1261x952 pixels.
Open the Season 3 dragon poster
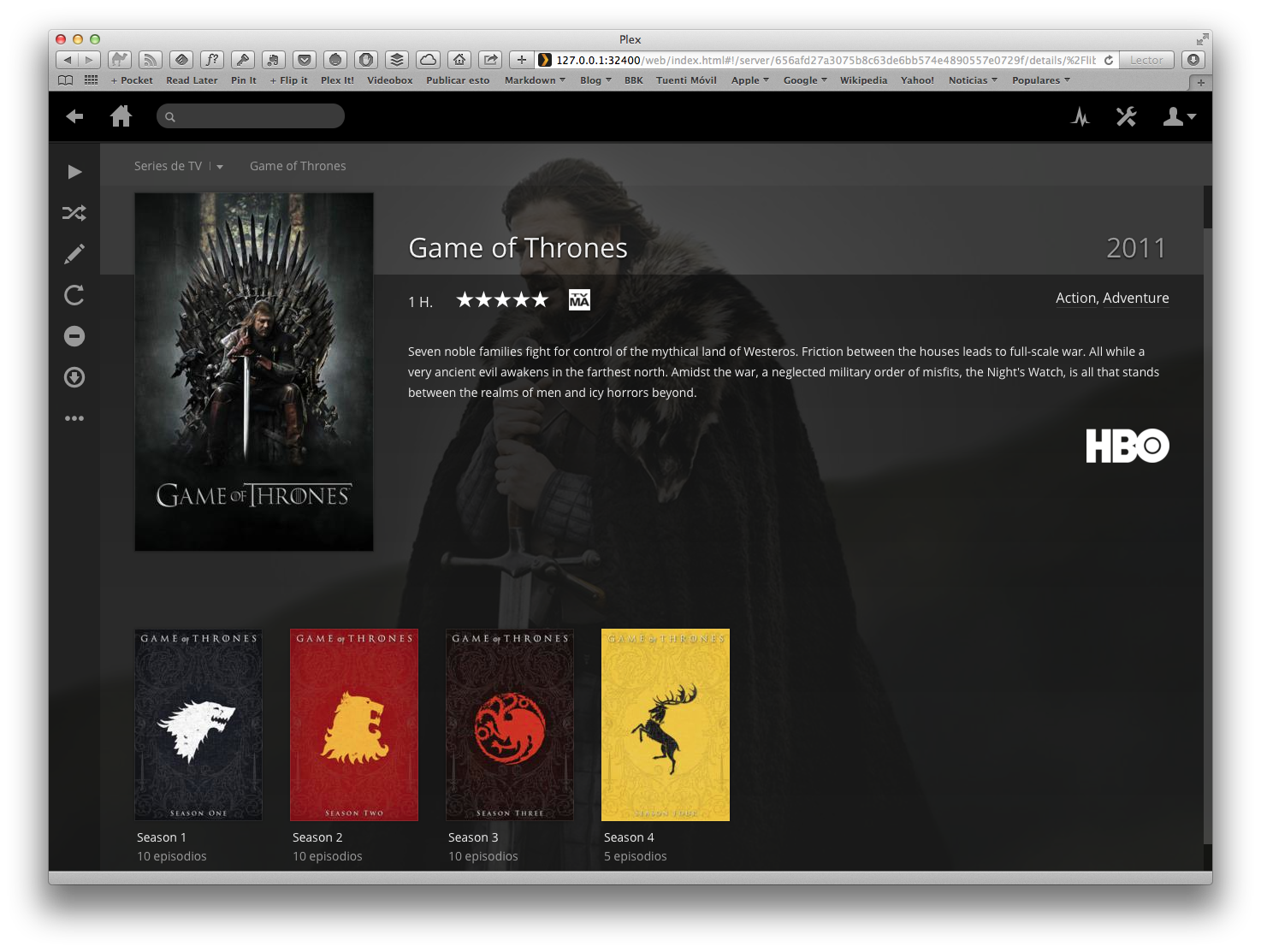(x=510, y=725)
